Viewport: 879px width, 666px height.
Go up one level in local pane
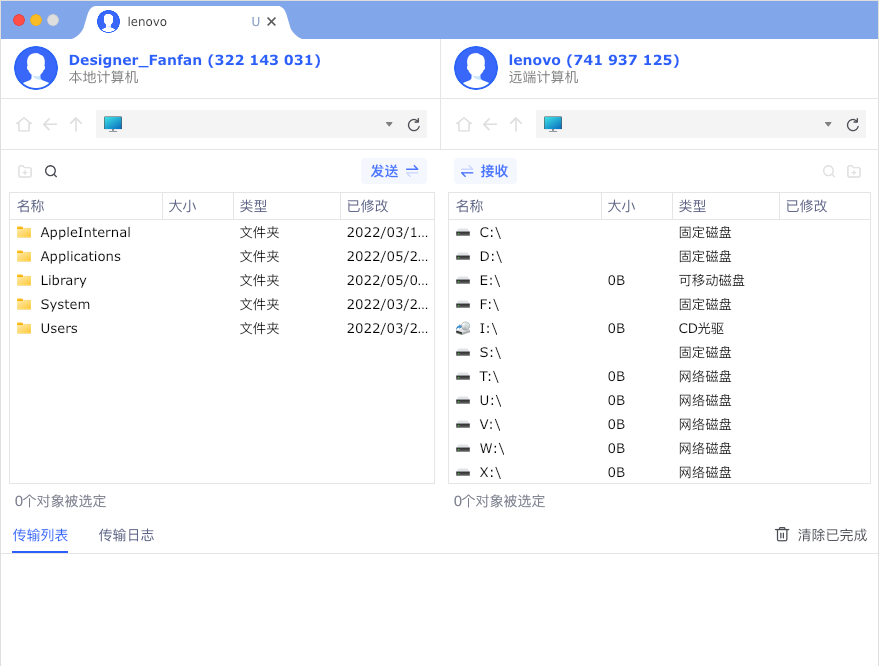coord(76,124)
